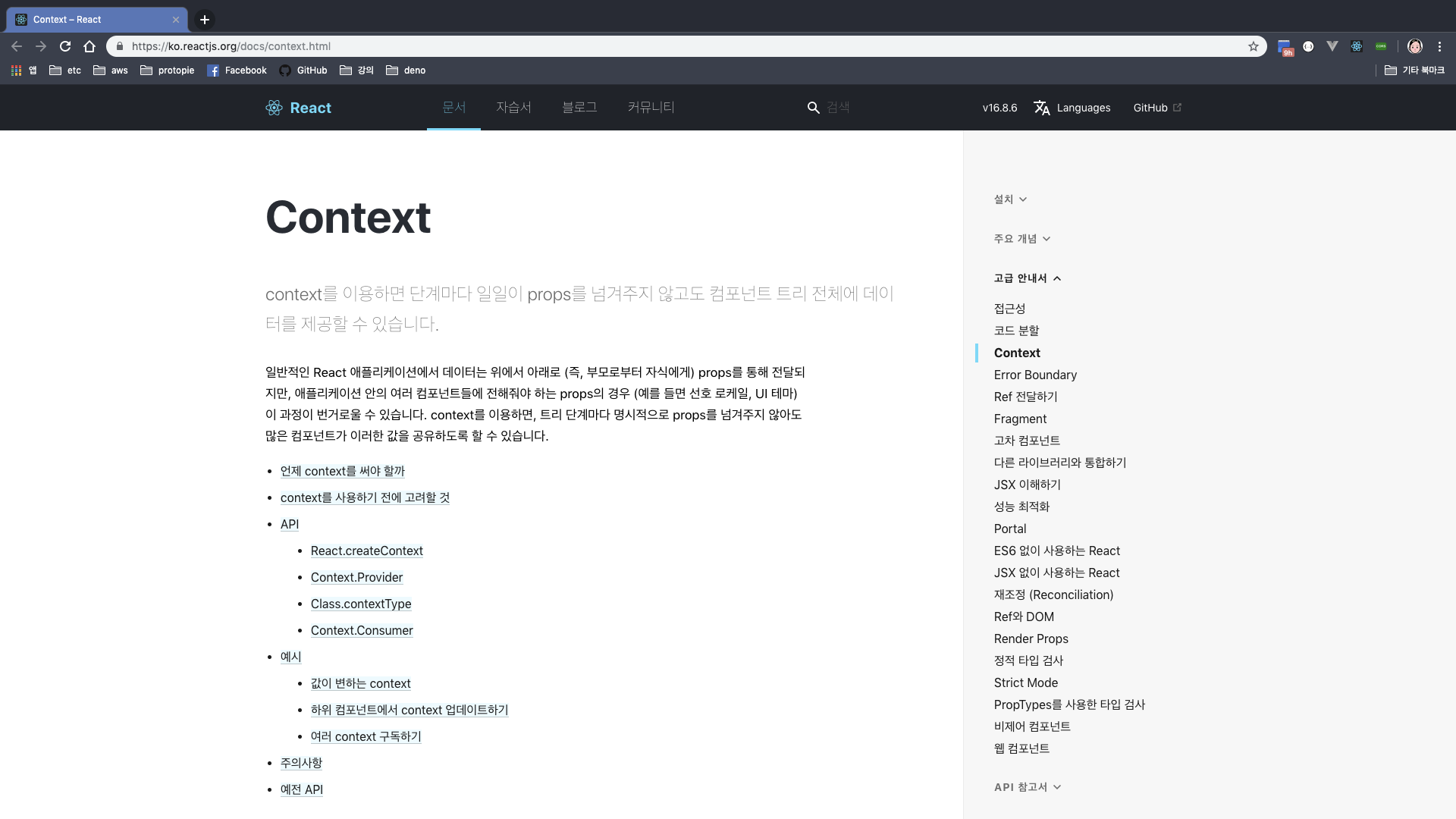Open React DevTools extension icon

pyautogui.click(x=1357, y=46)
